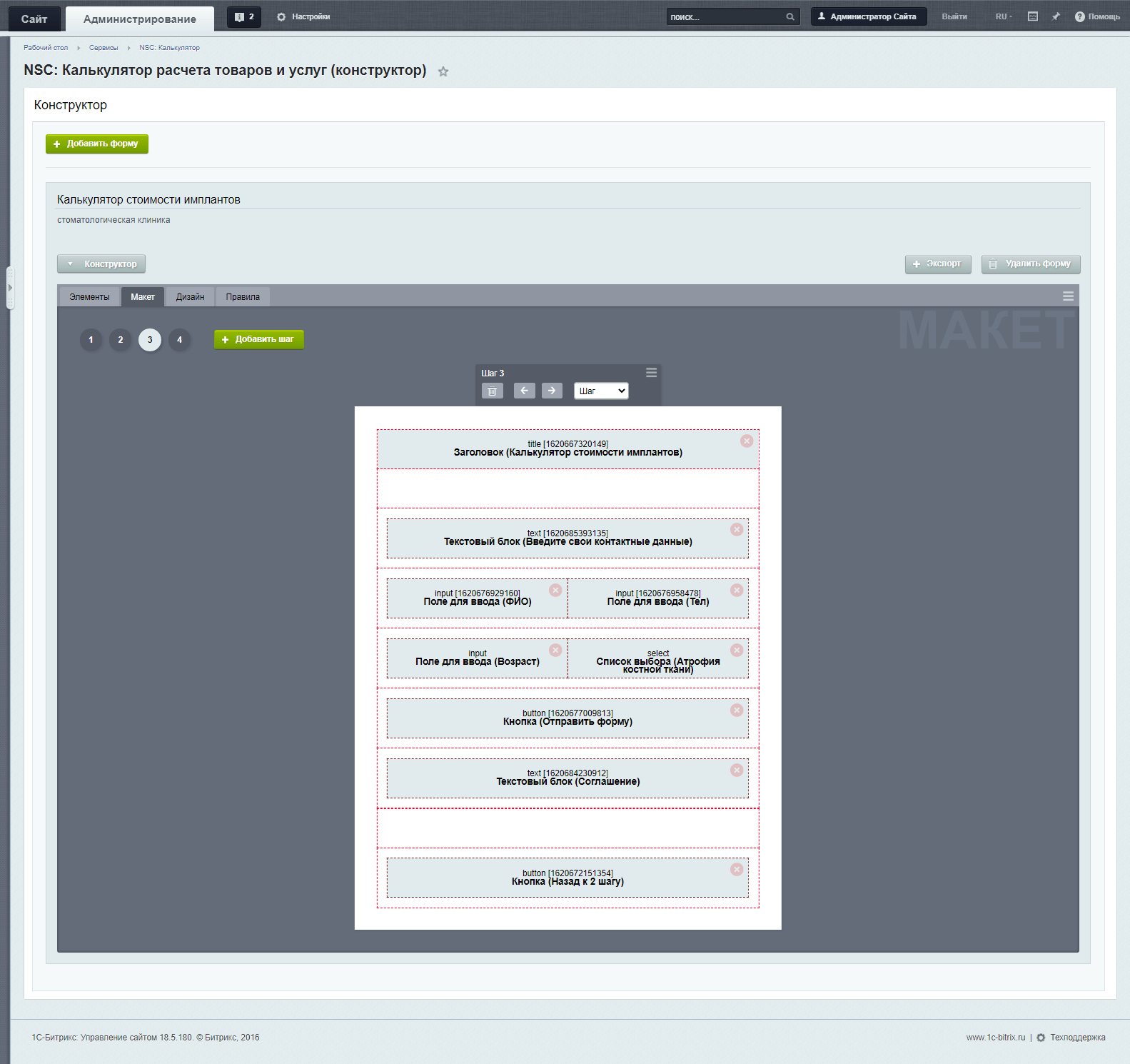Add page to favorites with star icon
Viewport: 1130px width, 1064px height.
click(x=443, y=71)
